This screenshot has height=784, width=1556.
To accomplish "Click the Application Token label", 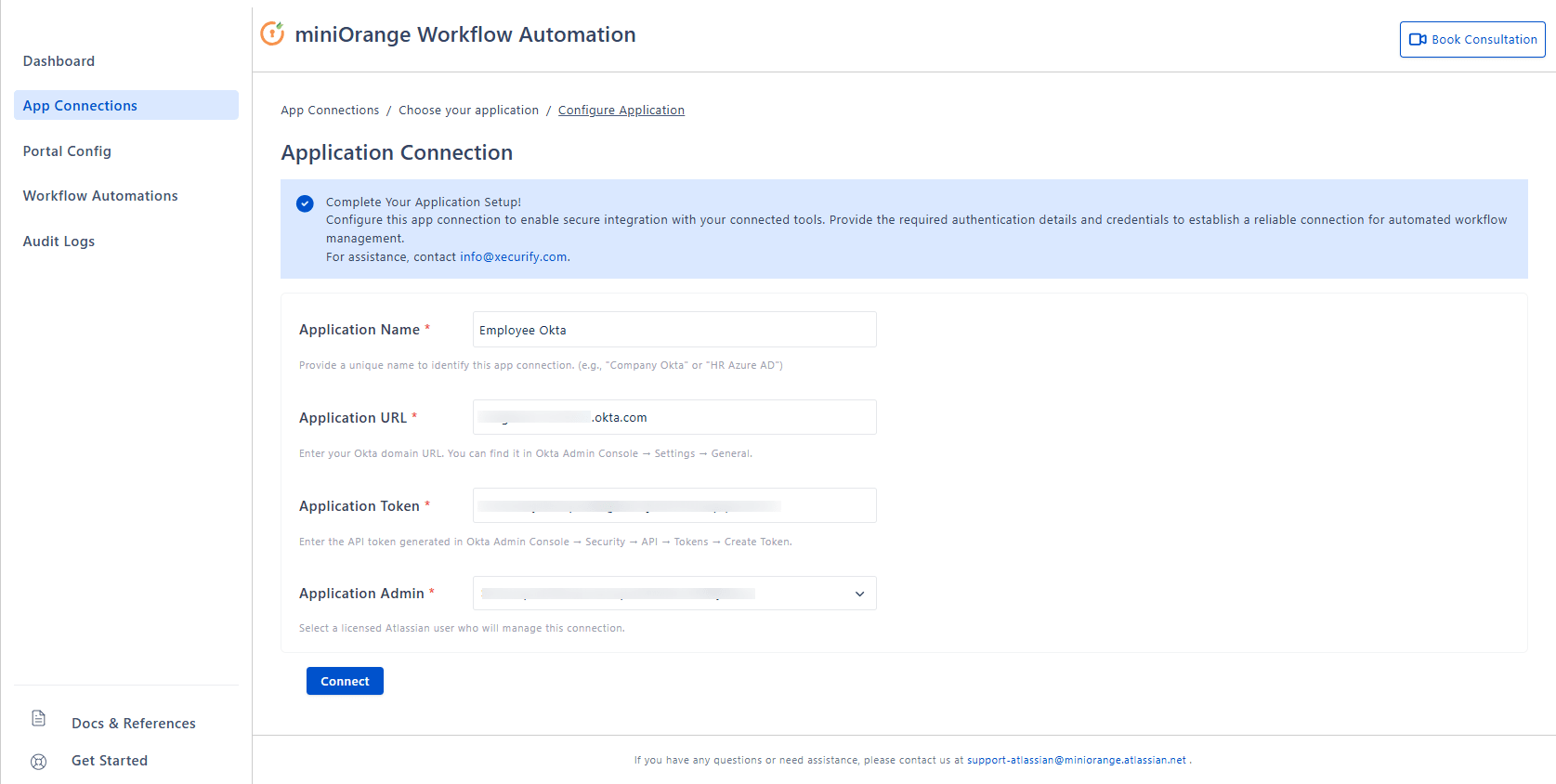I will 360,506.
